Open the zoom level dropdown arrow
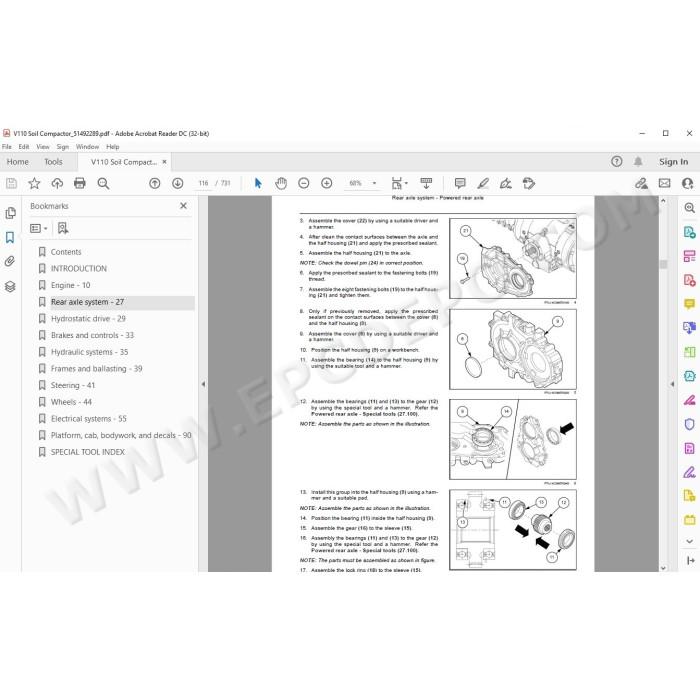The height and width of the screenshot is (700, 700). tap(374, 183)
